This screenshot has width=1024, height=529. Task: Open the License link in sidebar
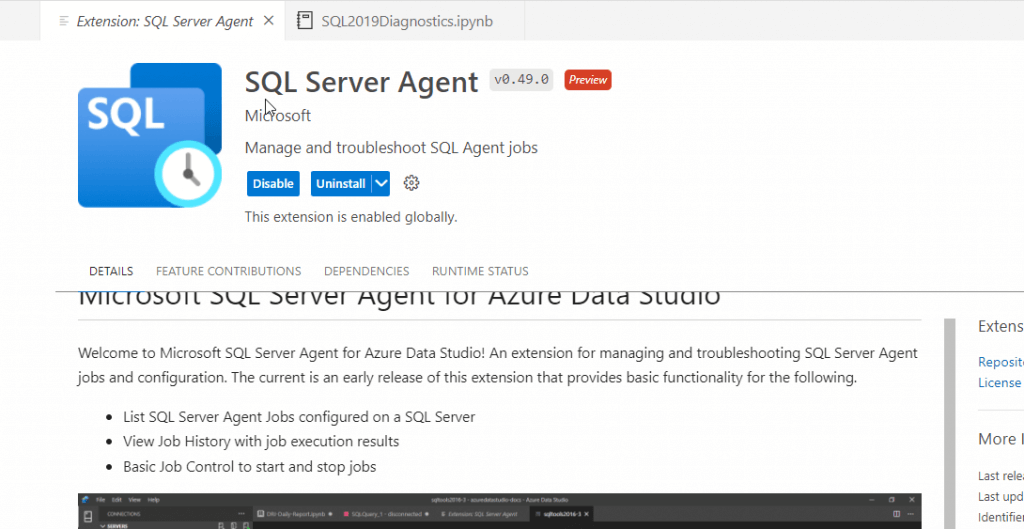click(999, 383)
